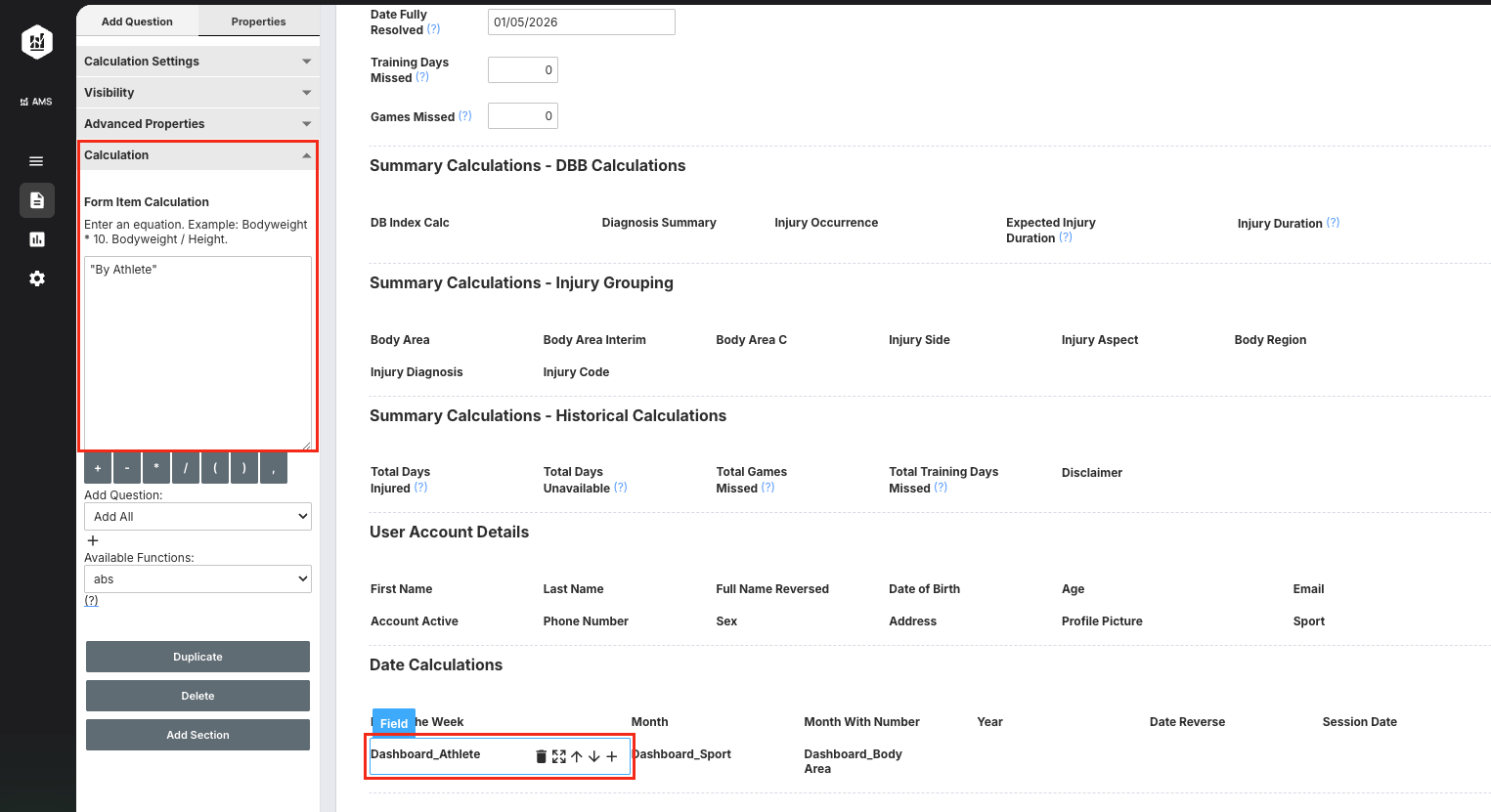Click help icon beside Expected Injury Duration

(x=1066, y=237)
